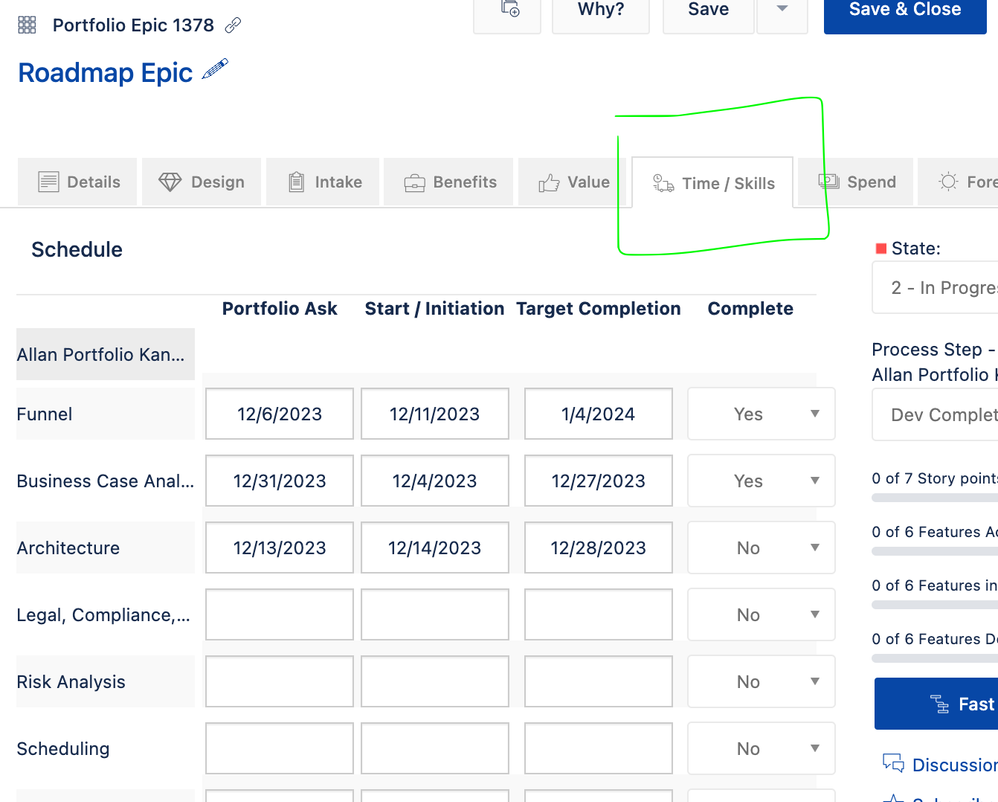Open the Details tab

[78, 182]
